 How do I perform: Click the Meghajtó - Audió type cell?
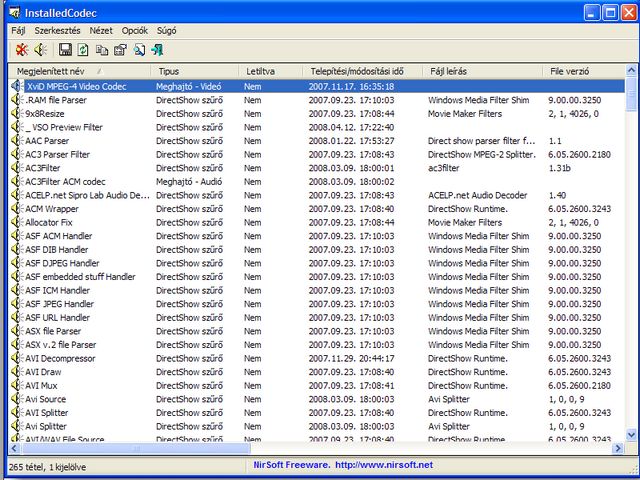[x=189, y=182]
